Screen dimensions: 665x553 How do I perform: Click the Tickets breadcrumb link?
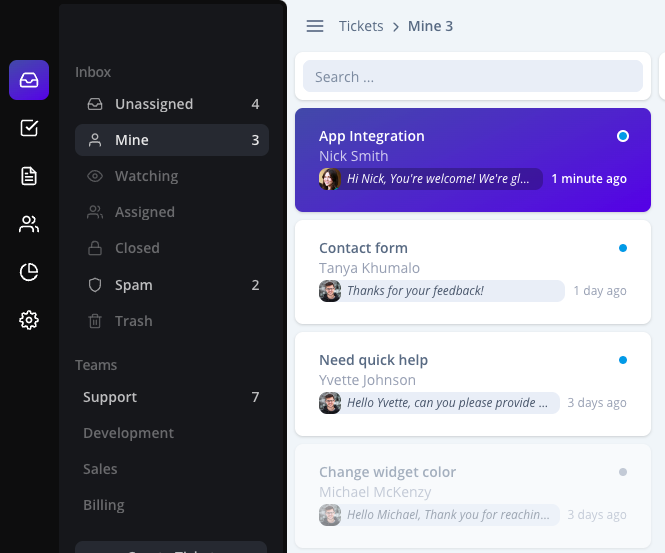coord(361,26)
